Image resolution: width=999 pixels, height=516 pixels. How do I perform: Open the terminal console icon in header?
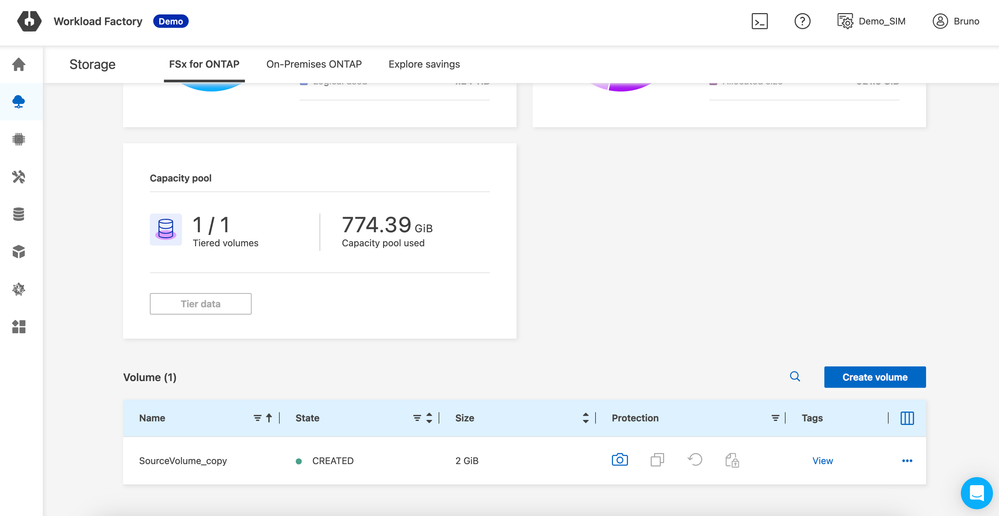click(760, 21)
